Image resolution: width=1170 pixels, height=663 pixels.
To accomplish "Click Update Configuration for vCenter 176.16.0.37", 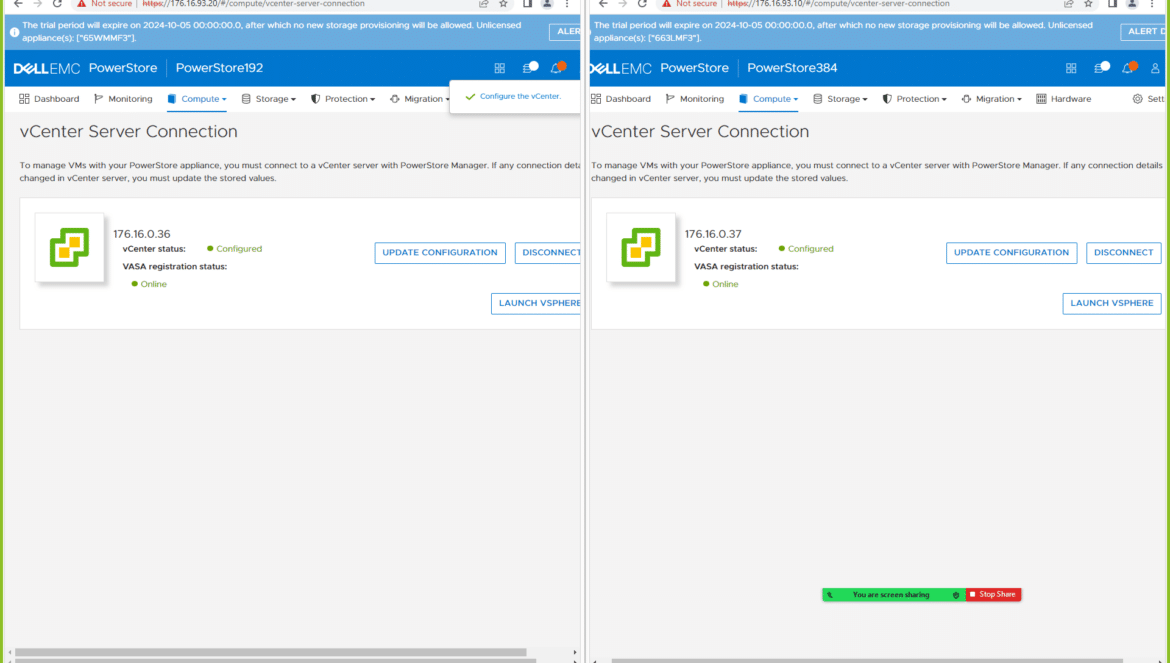I will point(1012,253).
